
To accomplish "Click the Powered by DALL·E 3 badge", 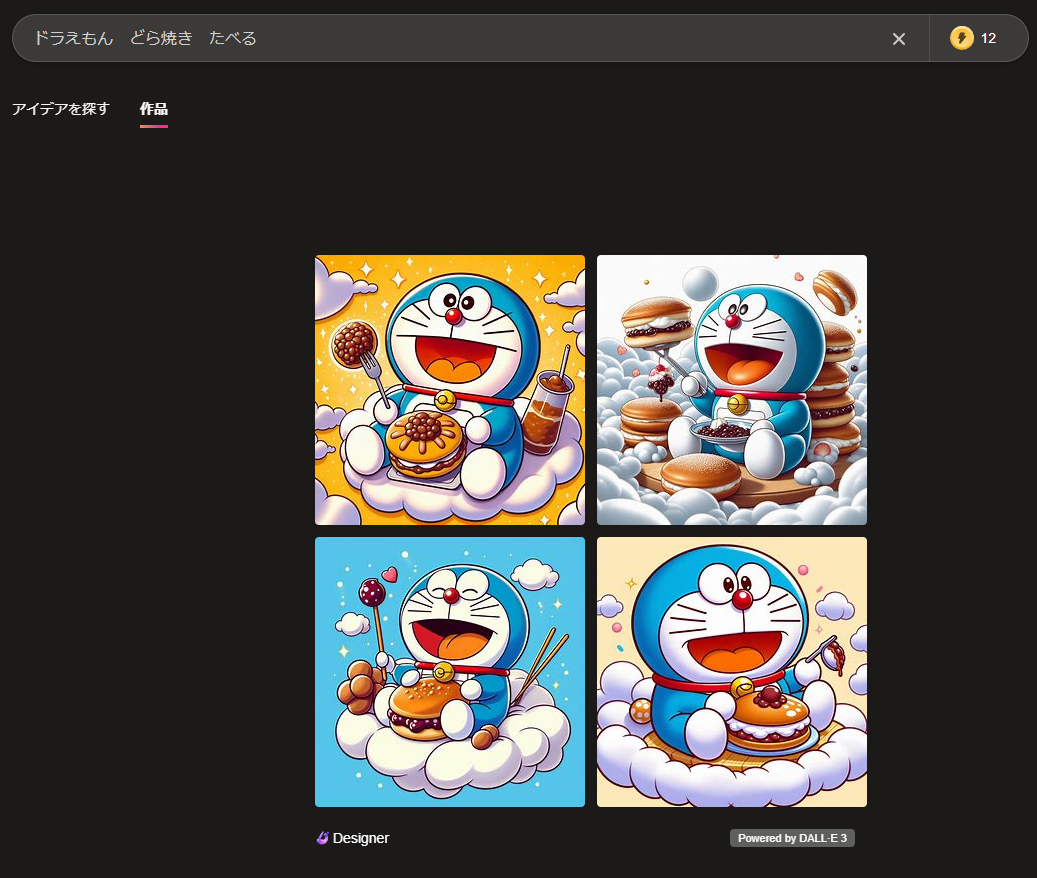I will [792, 838].
